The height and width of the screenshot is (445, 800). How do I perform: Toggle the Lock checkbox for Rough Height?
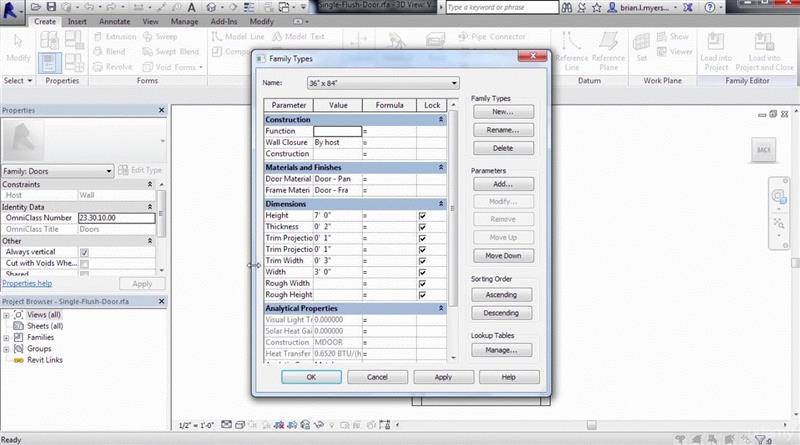[422, 295]
